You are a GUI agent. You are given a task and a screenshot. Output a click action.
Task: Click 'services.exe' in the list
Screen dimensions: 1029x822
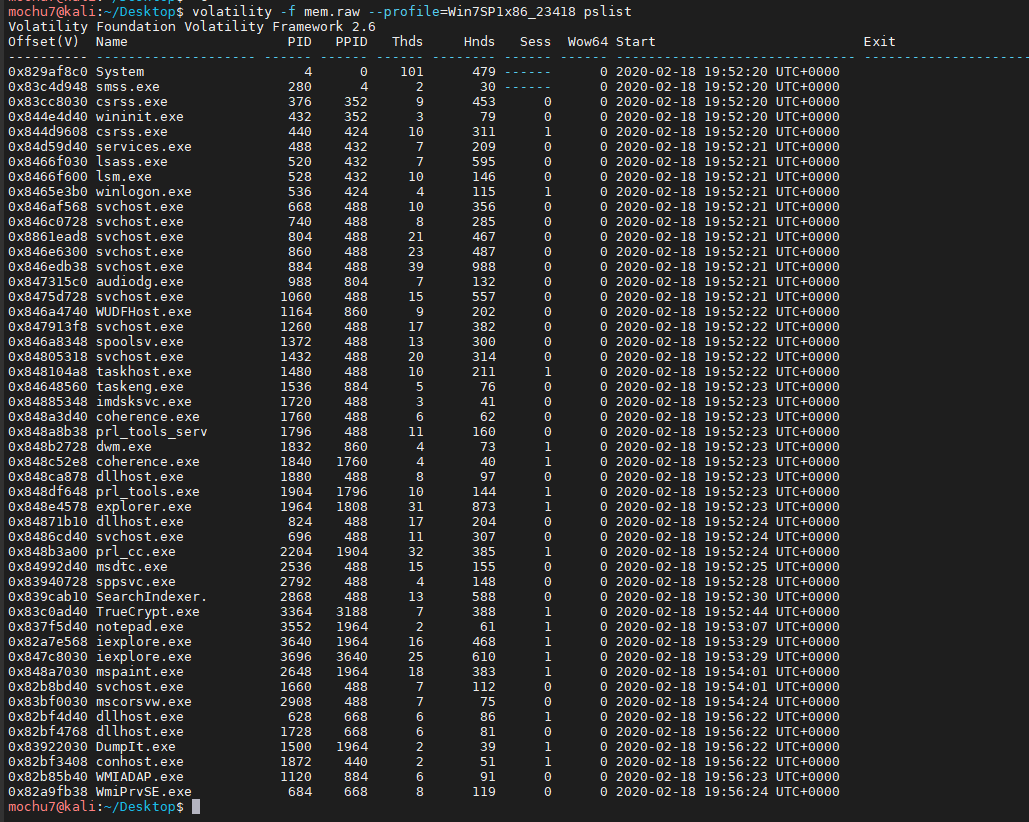[x=144, y=146]
